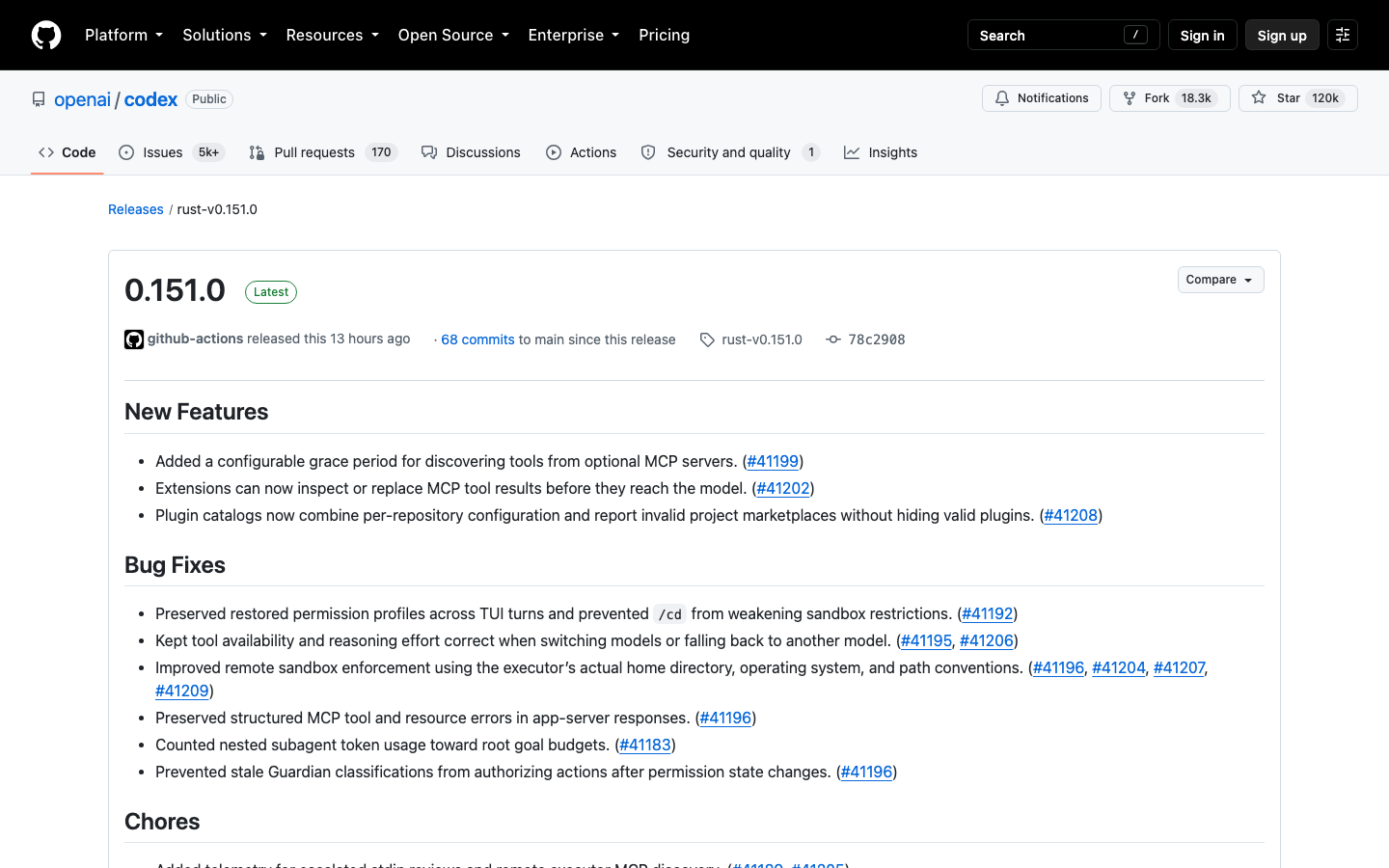
Task: Switch to the Pull requests tab
Action: coord(323,152)
